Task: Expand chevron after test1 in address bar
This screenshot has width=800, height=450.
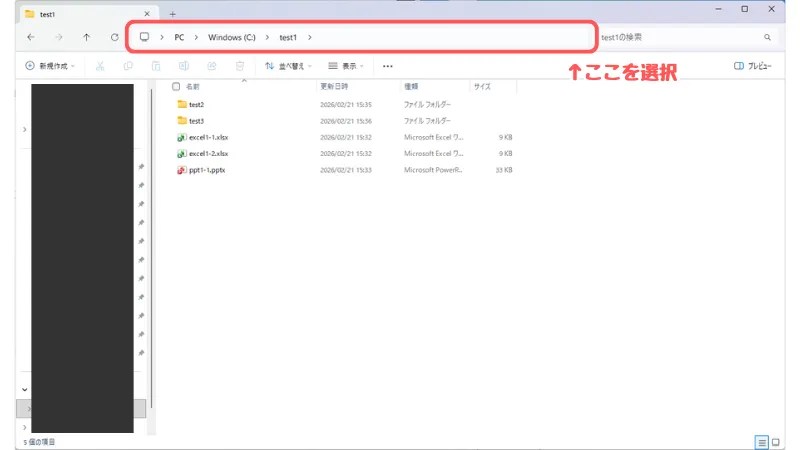Action: (x=310, y=37)
